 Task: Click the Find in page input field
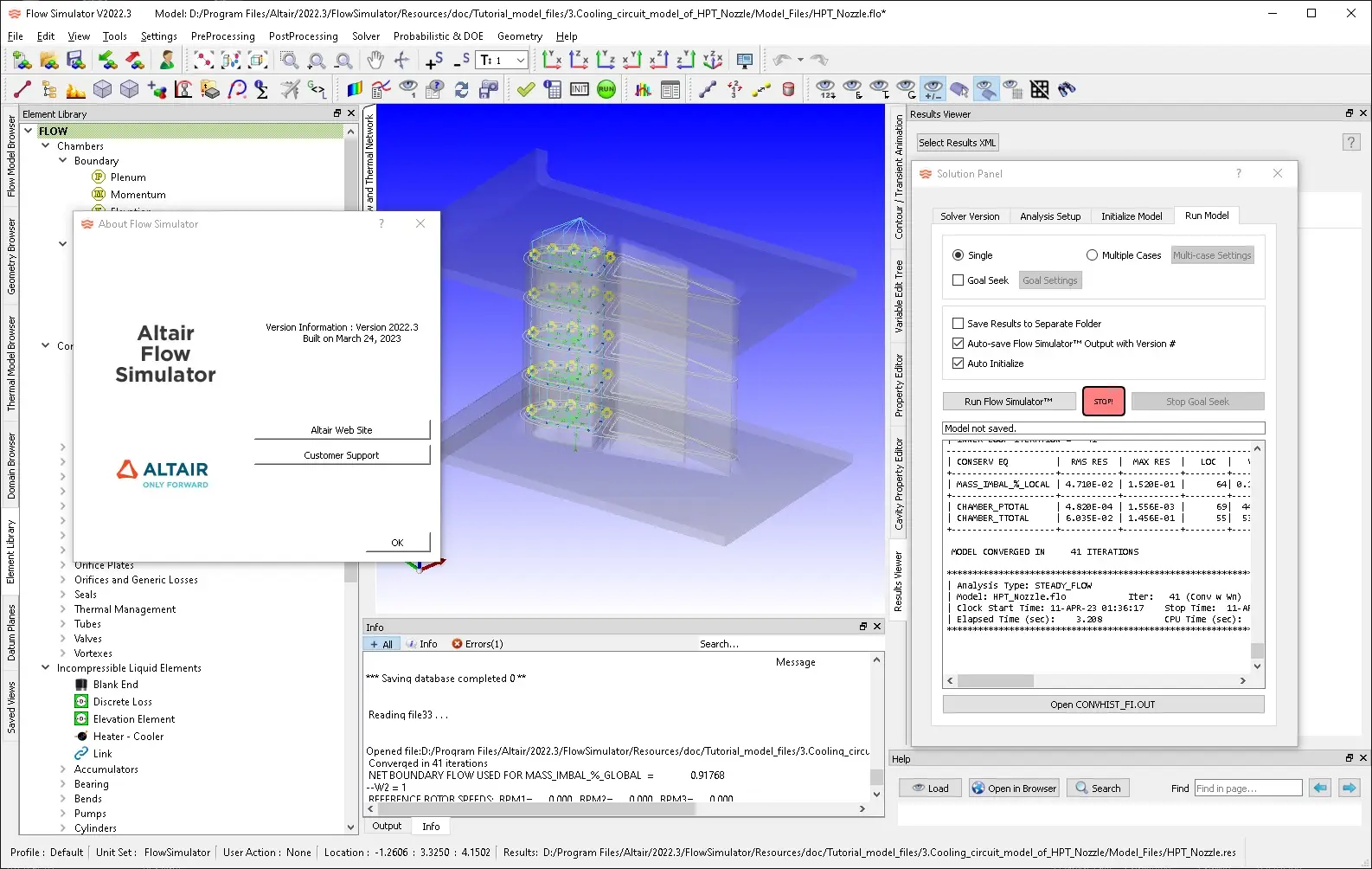click(1247, 789)
